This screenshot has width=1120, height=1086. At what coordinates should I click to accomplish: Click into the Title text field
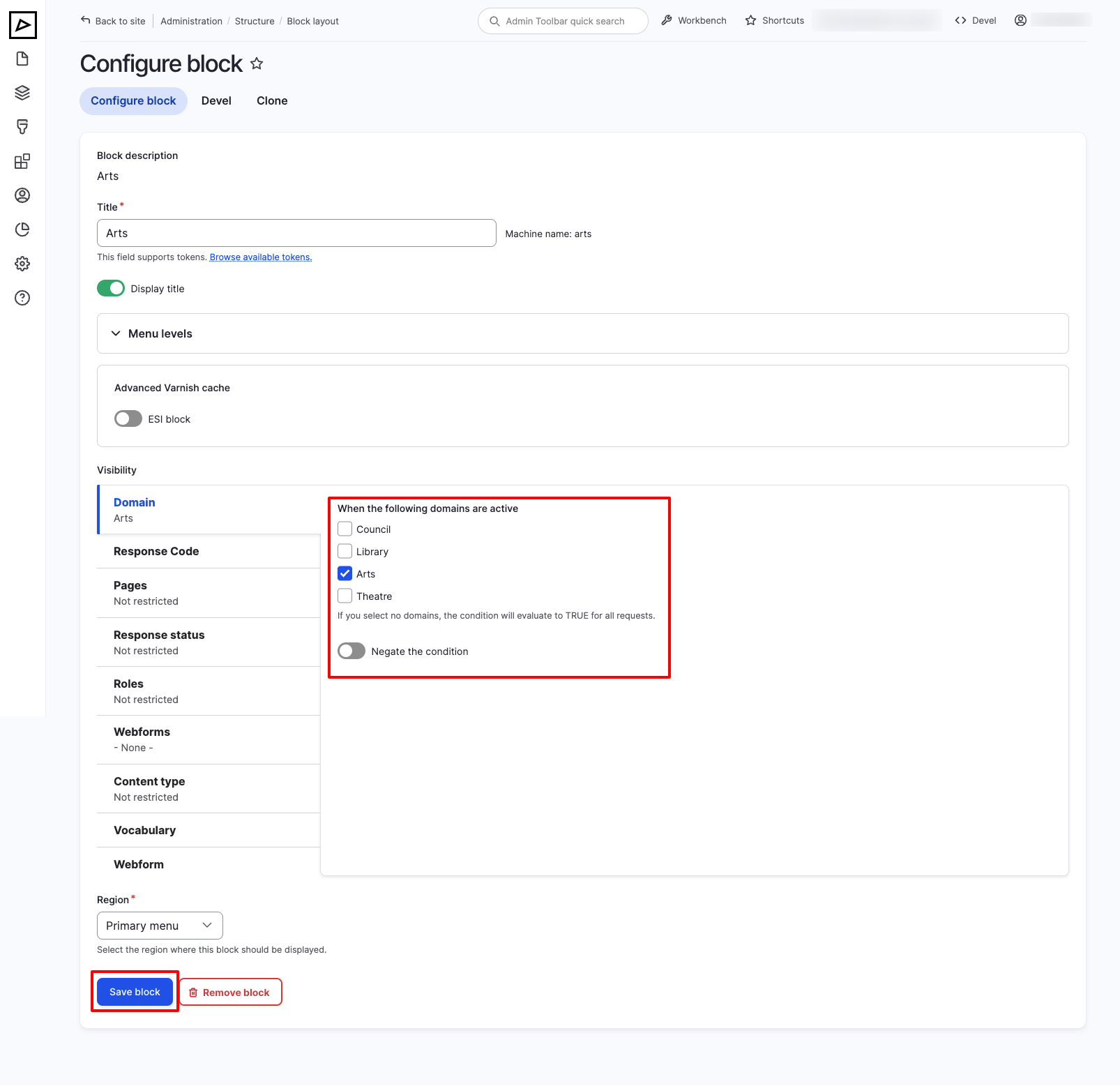(296, 233)
